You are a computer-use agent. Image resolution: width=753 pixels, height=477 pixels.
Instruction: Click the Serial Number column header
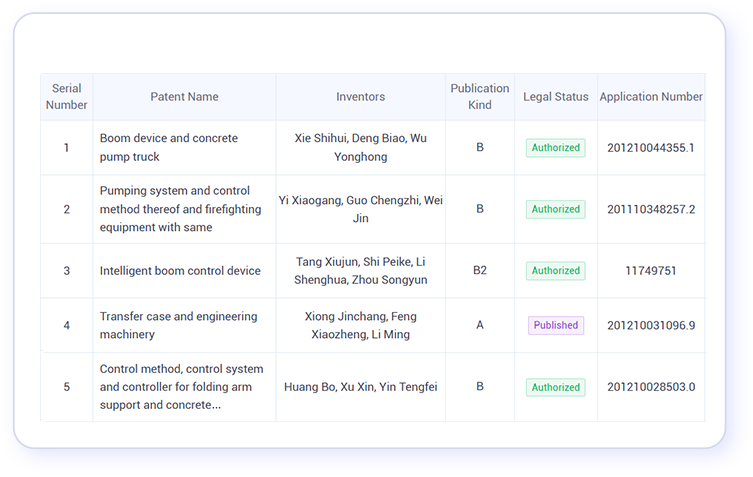[x=66, y=97]
